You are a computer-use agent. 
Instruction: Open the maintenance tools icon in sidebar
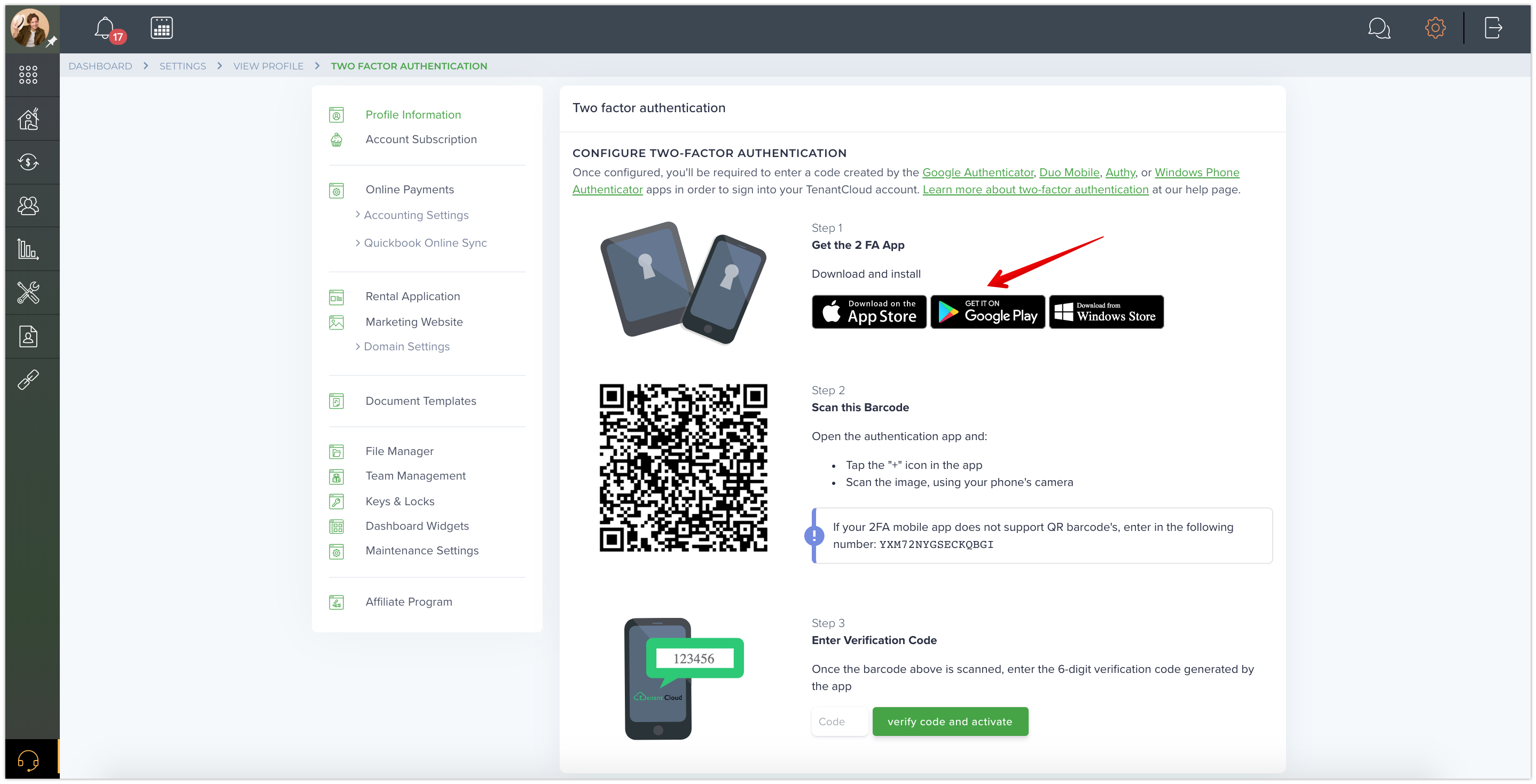click(x=28, y=293)
